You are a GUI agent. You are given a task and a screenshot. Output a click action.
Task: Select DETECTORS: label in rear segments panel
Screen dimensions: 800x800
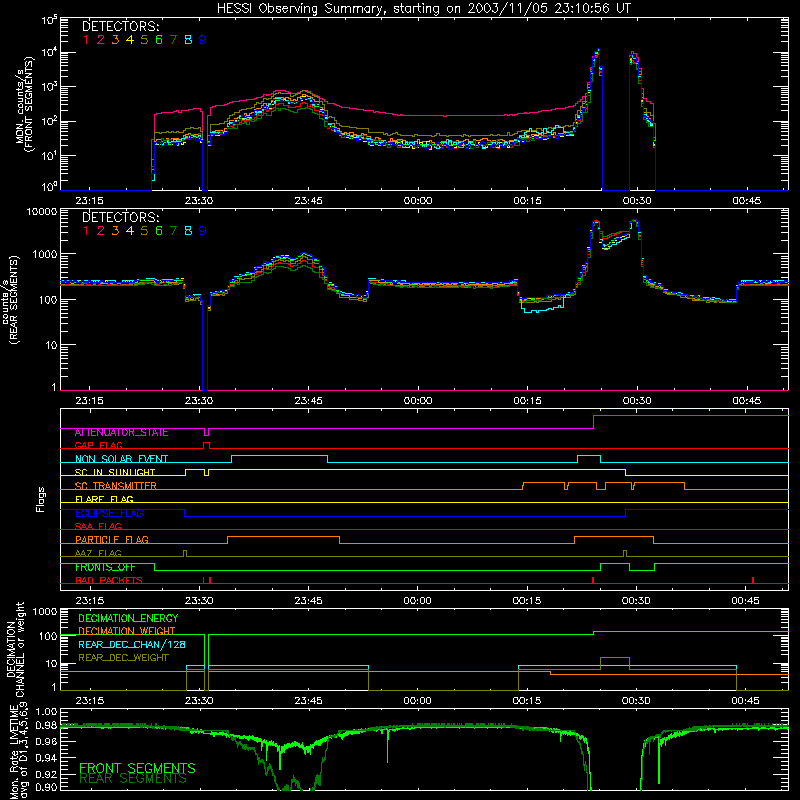(x=121, y=217)
